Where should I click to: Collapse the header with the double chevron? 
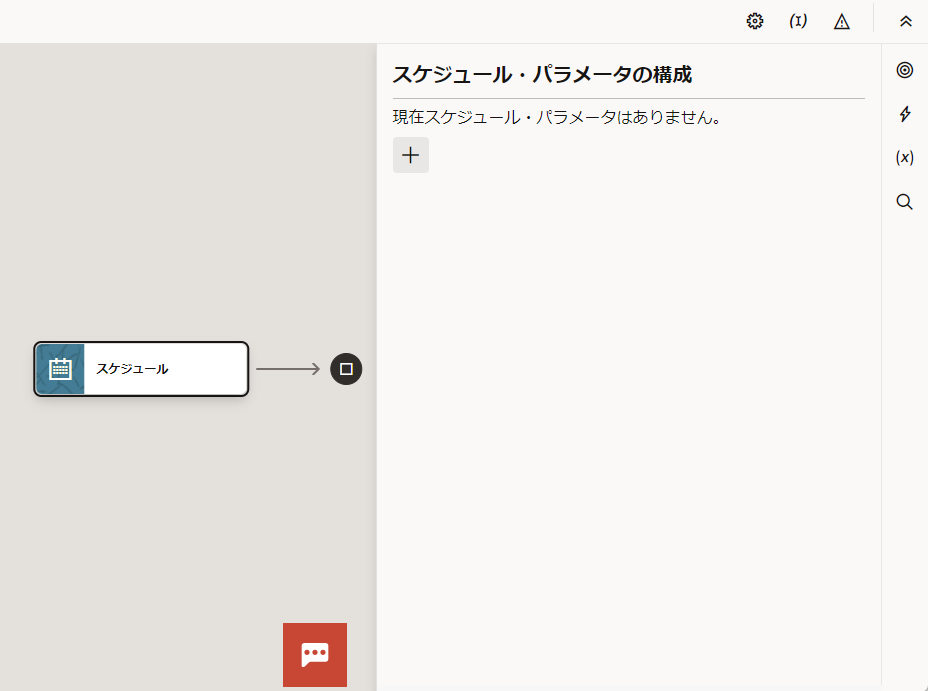pos(906,21)
